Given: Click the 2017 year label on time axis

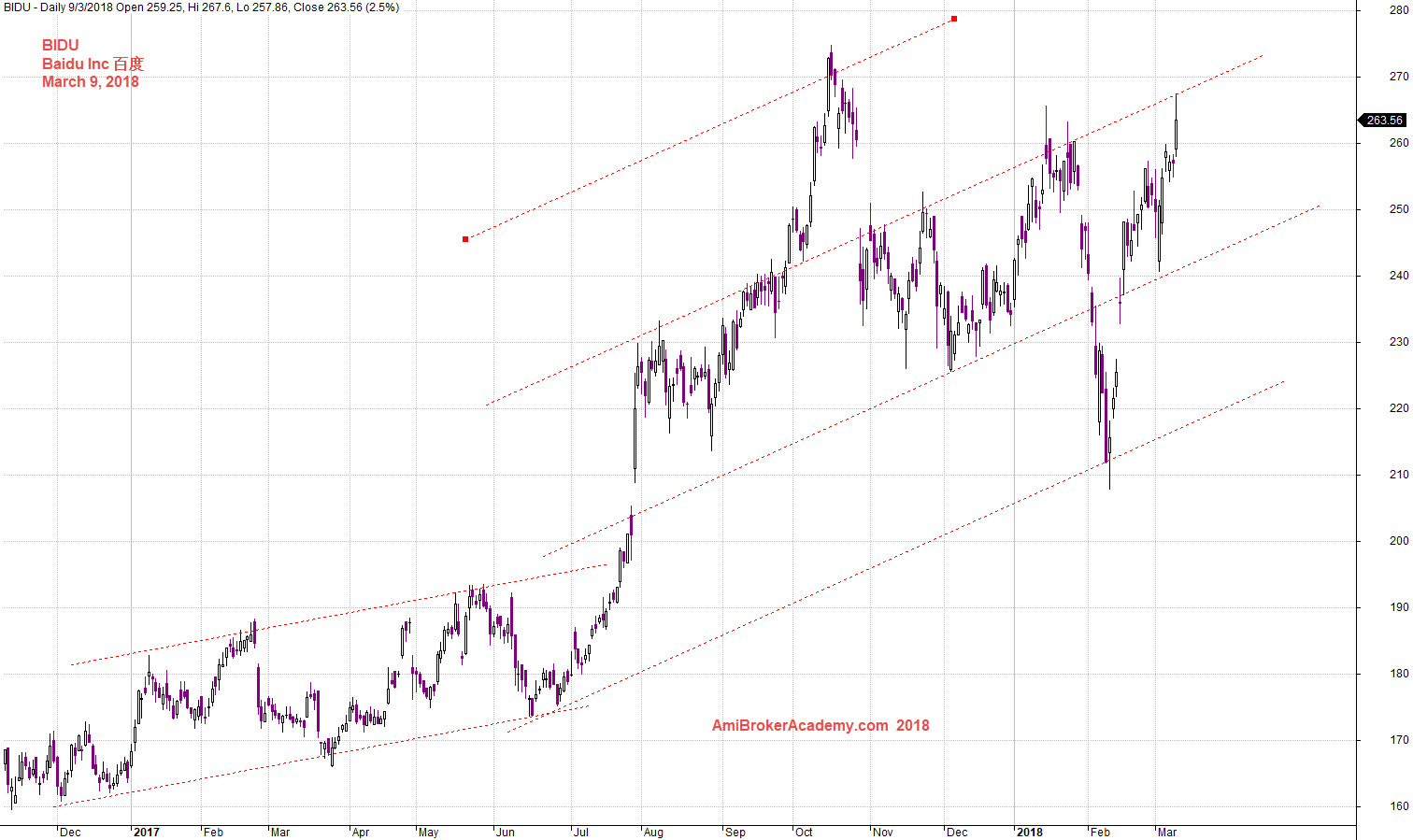Looking at the screenshot, I should click(146, 833).
